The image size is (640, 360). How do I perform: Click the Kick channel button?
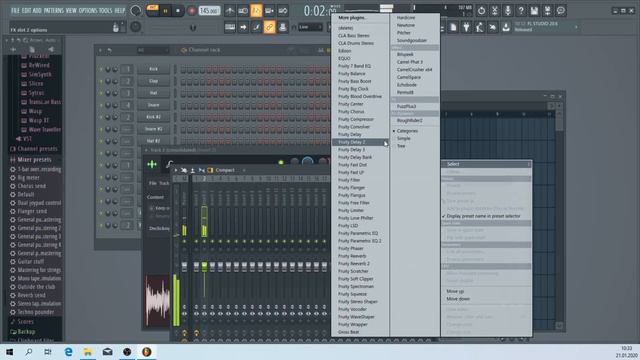tap(153, 69)
